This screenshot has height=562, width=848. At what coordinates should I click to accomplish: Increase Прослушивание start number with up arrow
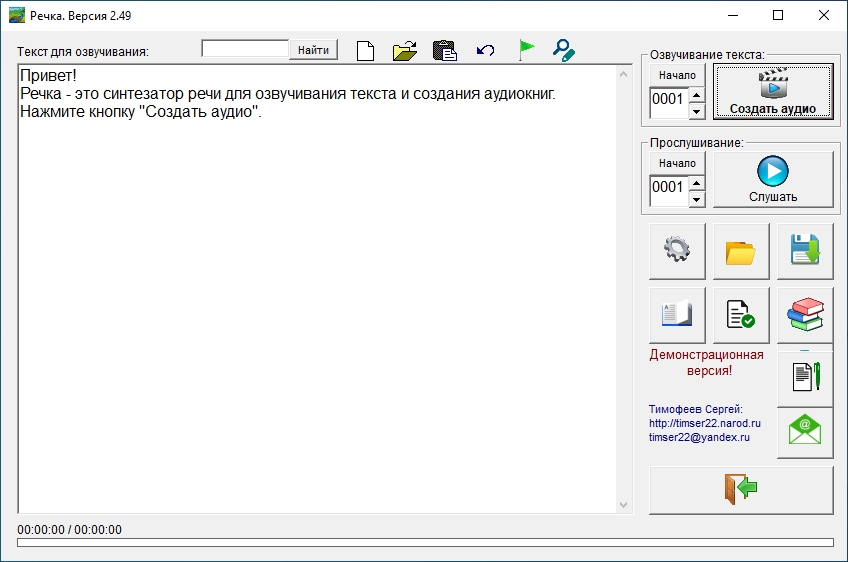pyautogui.click(x=697, y=183)
